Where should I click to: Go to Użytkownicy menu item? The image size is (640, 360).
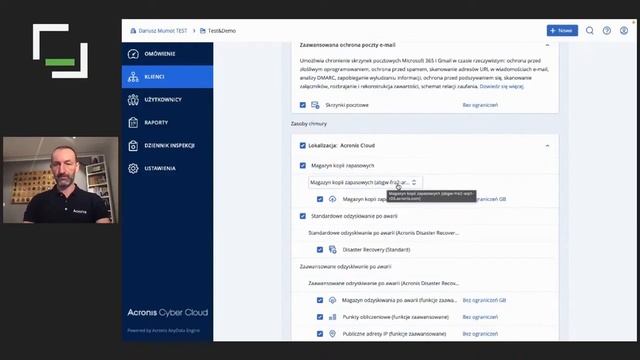tap(167, 100)
